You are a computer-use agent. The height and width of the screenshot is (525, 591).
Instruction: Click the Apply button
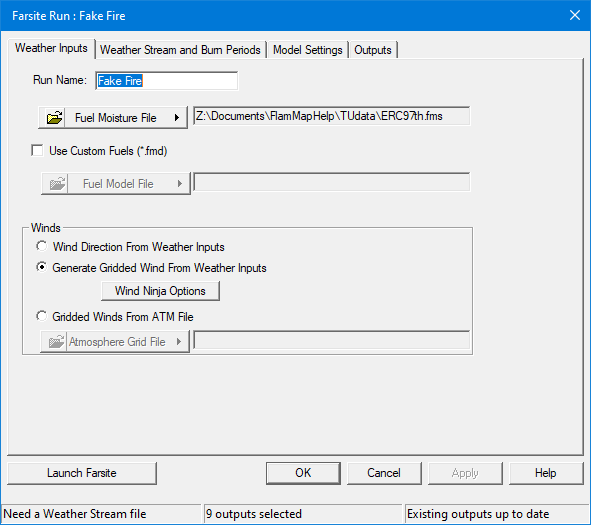(x=465, y=473)
